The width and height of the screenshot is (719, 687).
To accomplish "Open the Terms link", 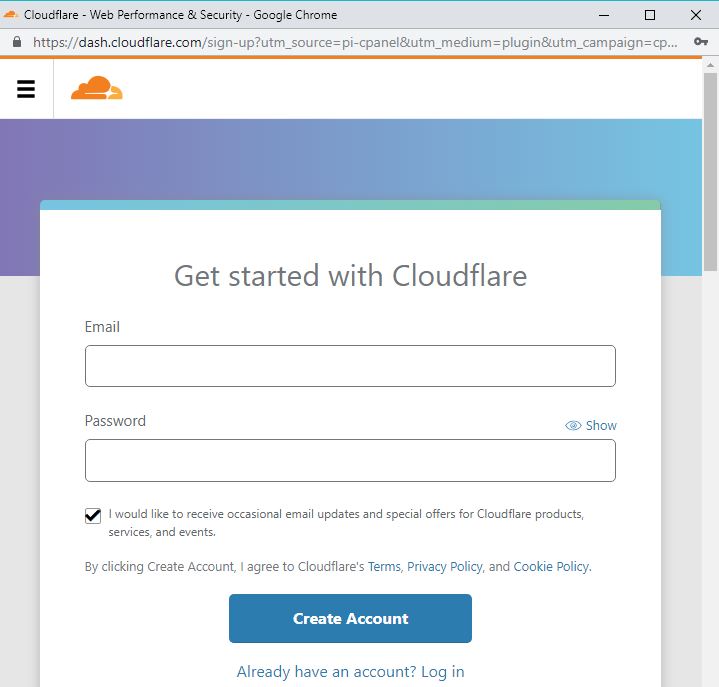I will (x=384, y=567).
